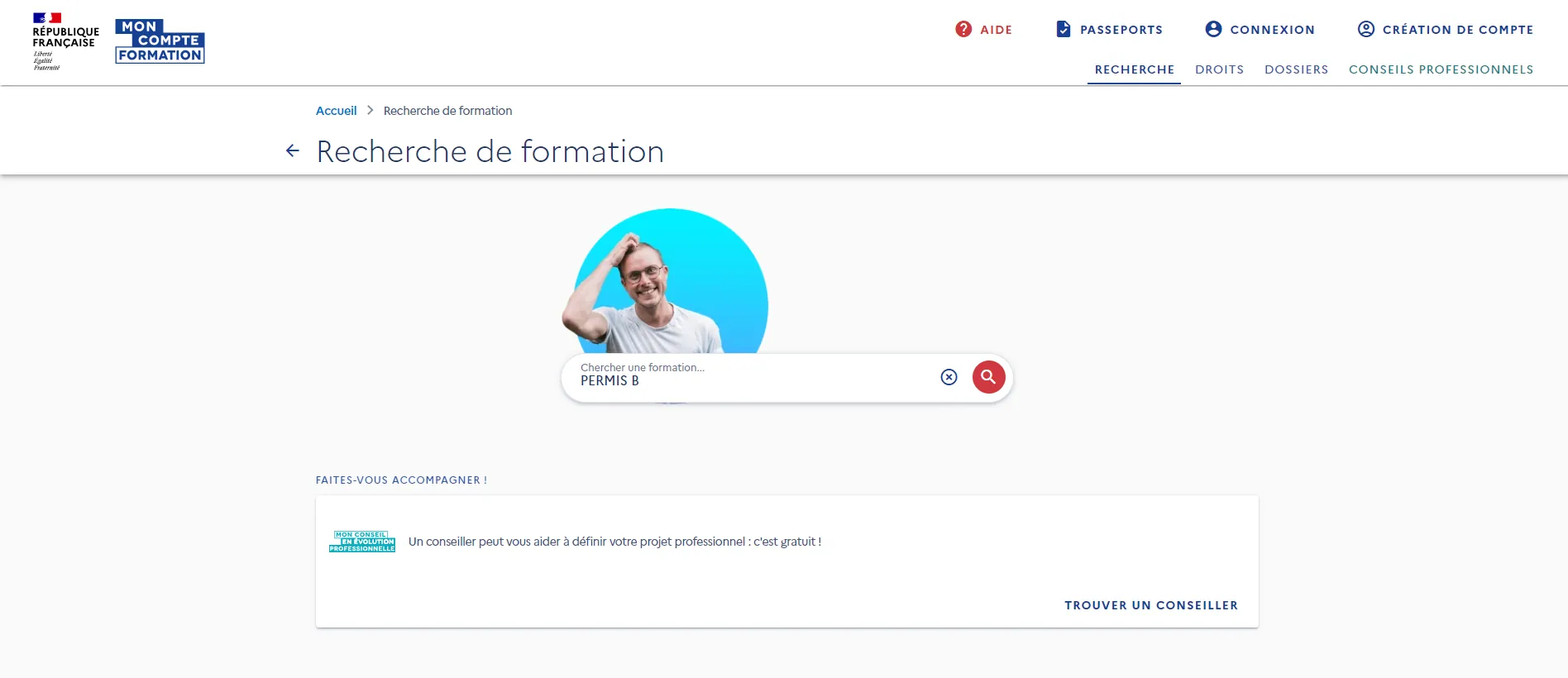
Task: Open the Dossiers tab
Action: click(x=1296, y=69)
